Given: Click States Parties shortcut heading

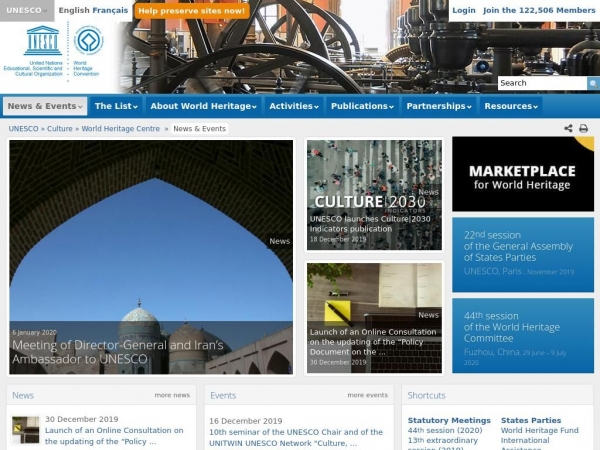Looking at the screenshot, I should (x=531, y=421).
